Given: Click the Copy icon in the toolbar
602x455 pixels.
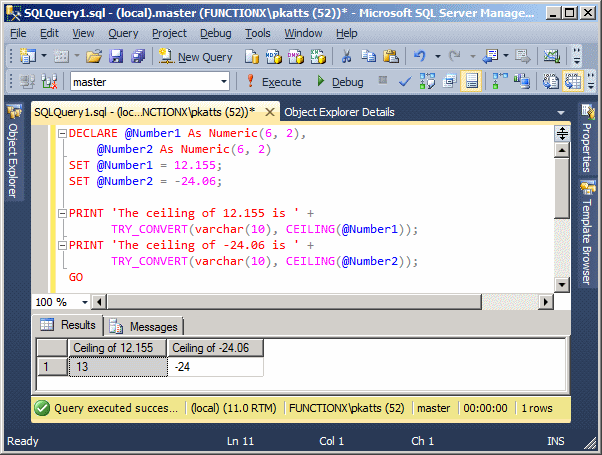Looking at the screenshot, I should point(369,56).
